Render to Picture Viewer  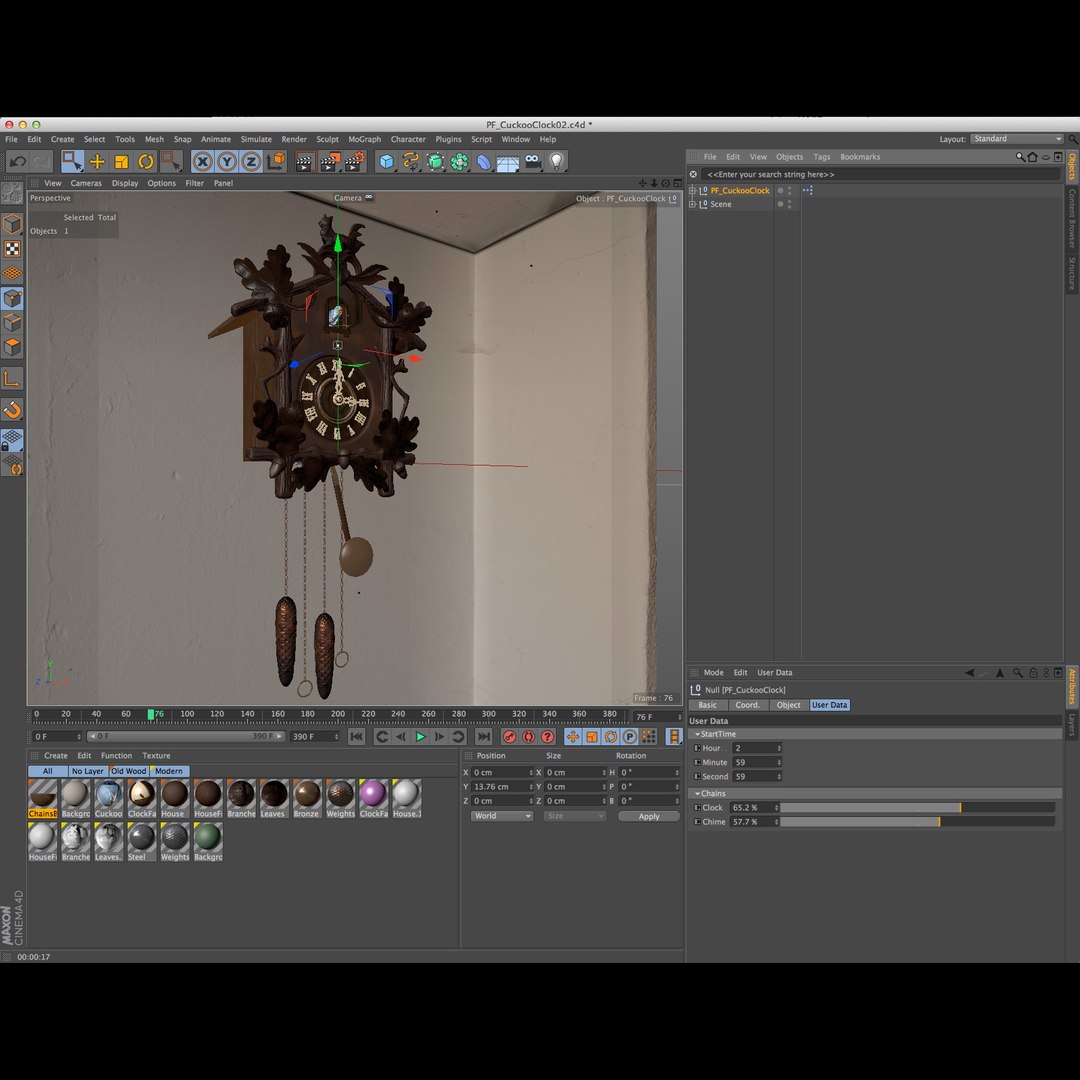[x=329, y=162]
